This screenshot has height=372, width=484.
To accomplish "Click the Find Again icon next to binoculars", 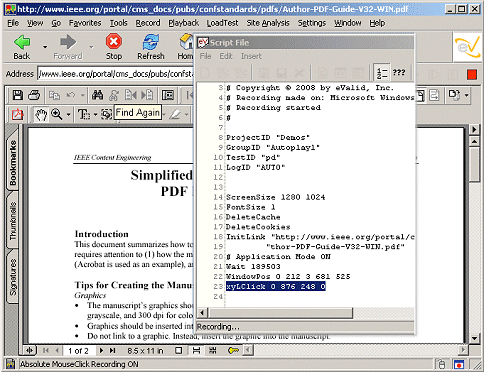I will pos(114,95).
